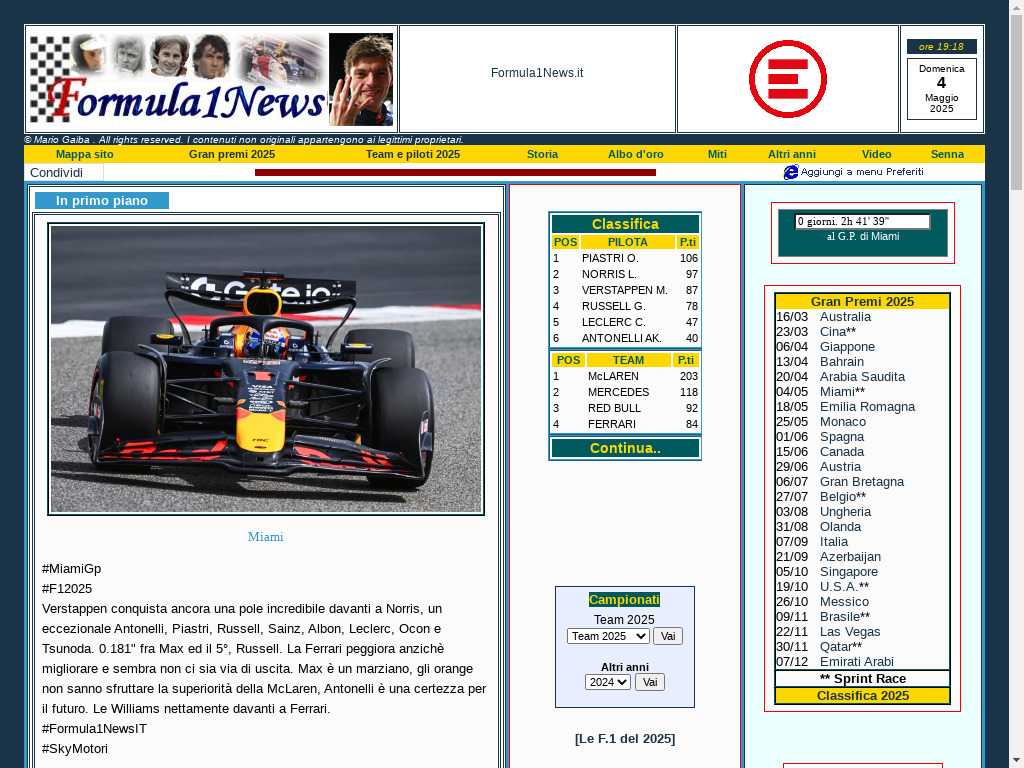Click Vai next to the 2024 dropdown
Image resolution: width=1024 pixels, height=768 pixels.
click(x=649, y=682)
